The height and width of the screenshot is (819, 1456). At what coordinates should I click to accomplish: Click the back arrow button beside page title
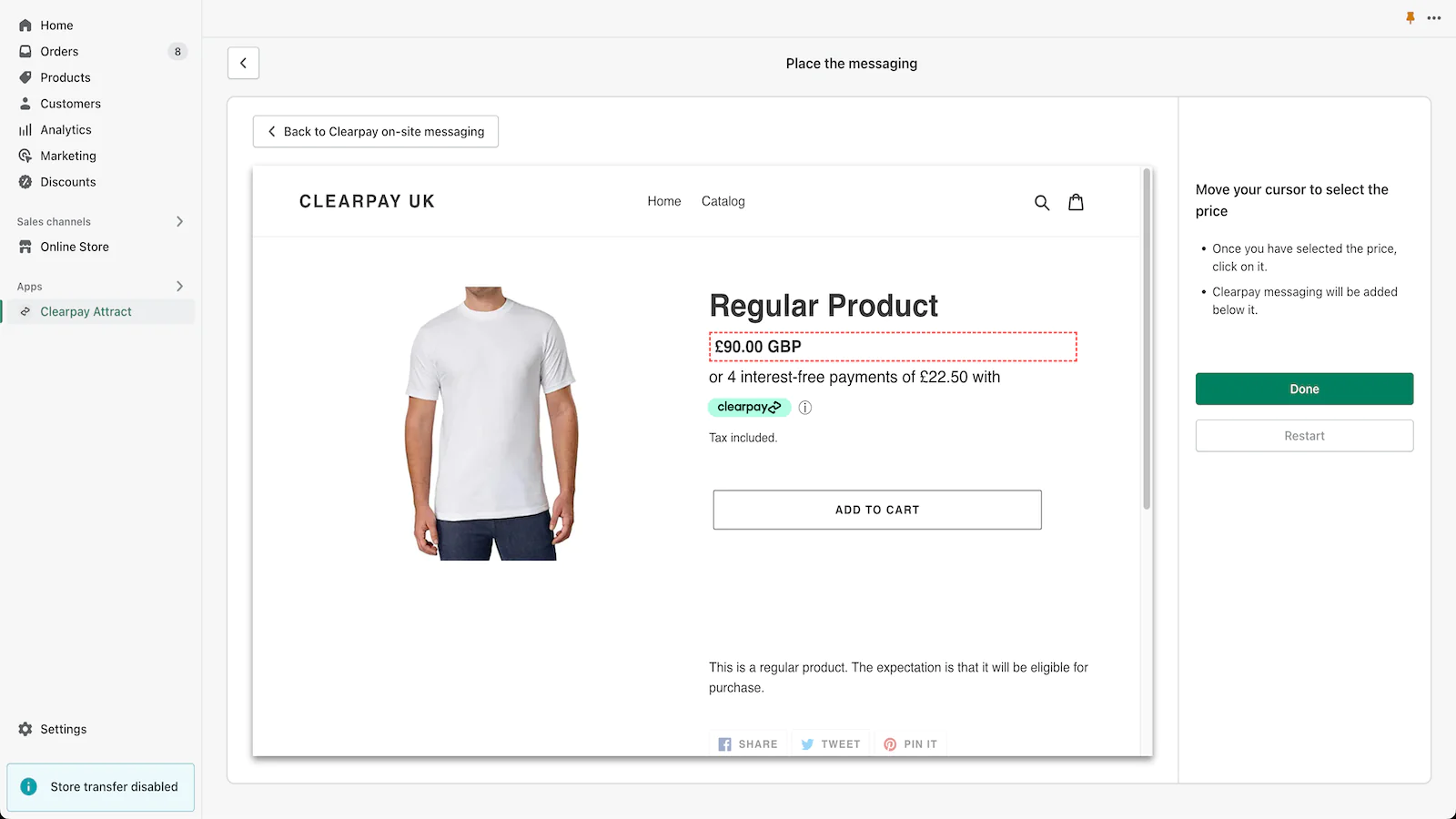coord(243,63)
